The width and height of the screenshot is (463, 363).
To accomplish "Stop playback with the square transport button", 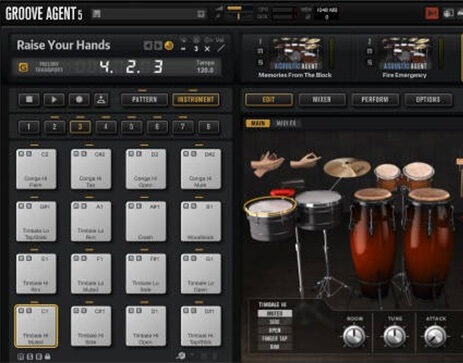I will (x=29, y=99).
